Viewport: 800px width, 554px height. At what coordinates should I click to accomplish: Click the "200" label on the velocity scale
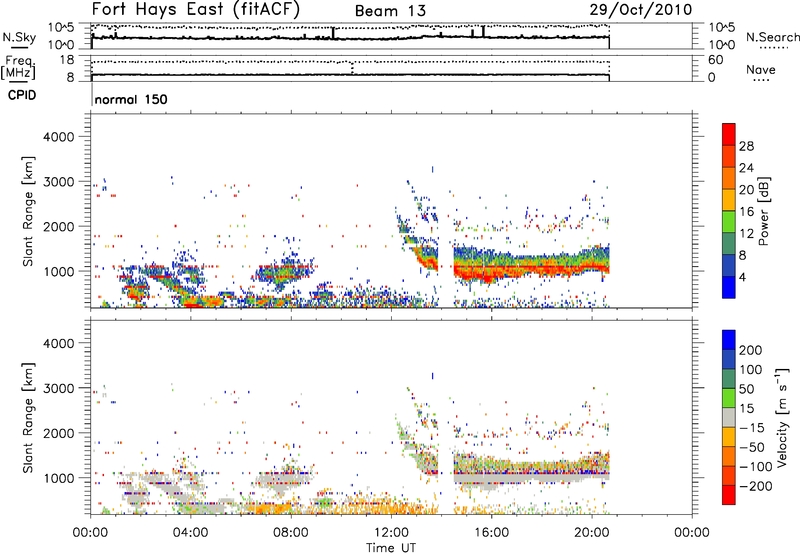[751, 350]
